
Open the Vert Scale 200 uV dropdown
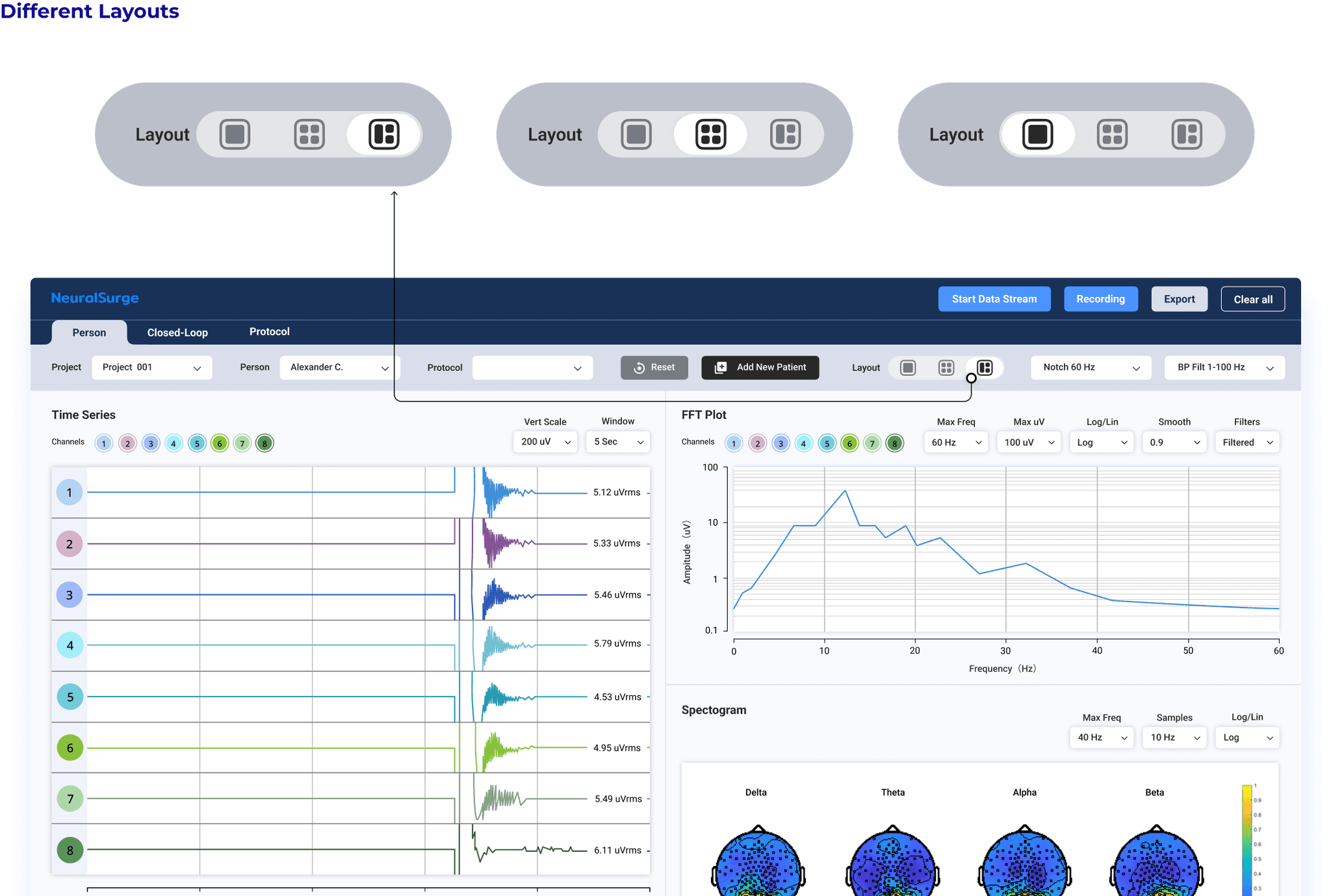[x=545, y=442]
